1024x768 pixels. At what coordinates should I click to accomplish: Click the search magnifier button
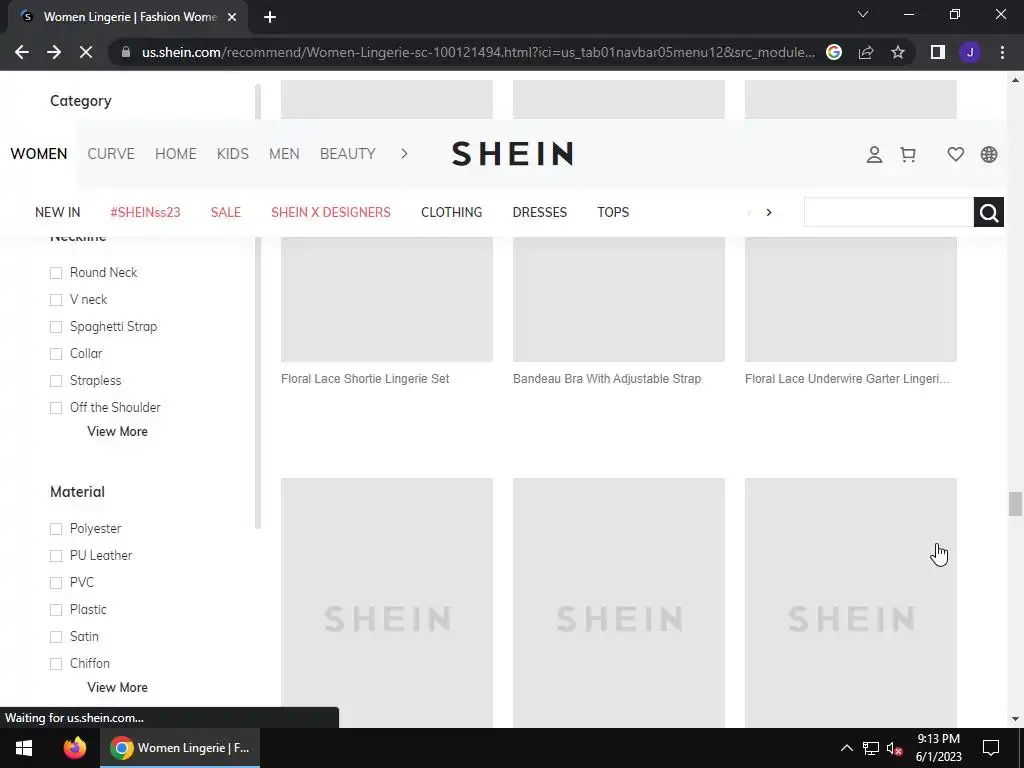[989, 212]
